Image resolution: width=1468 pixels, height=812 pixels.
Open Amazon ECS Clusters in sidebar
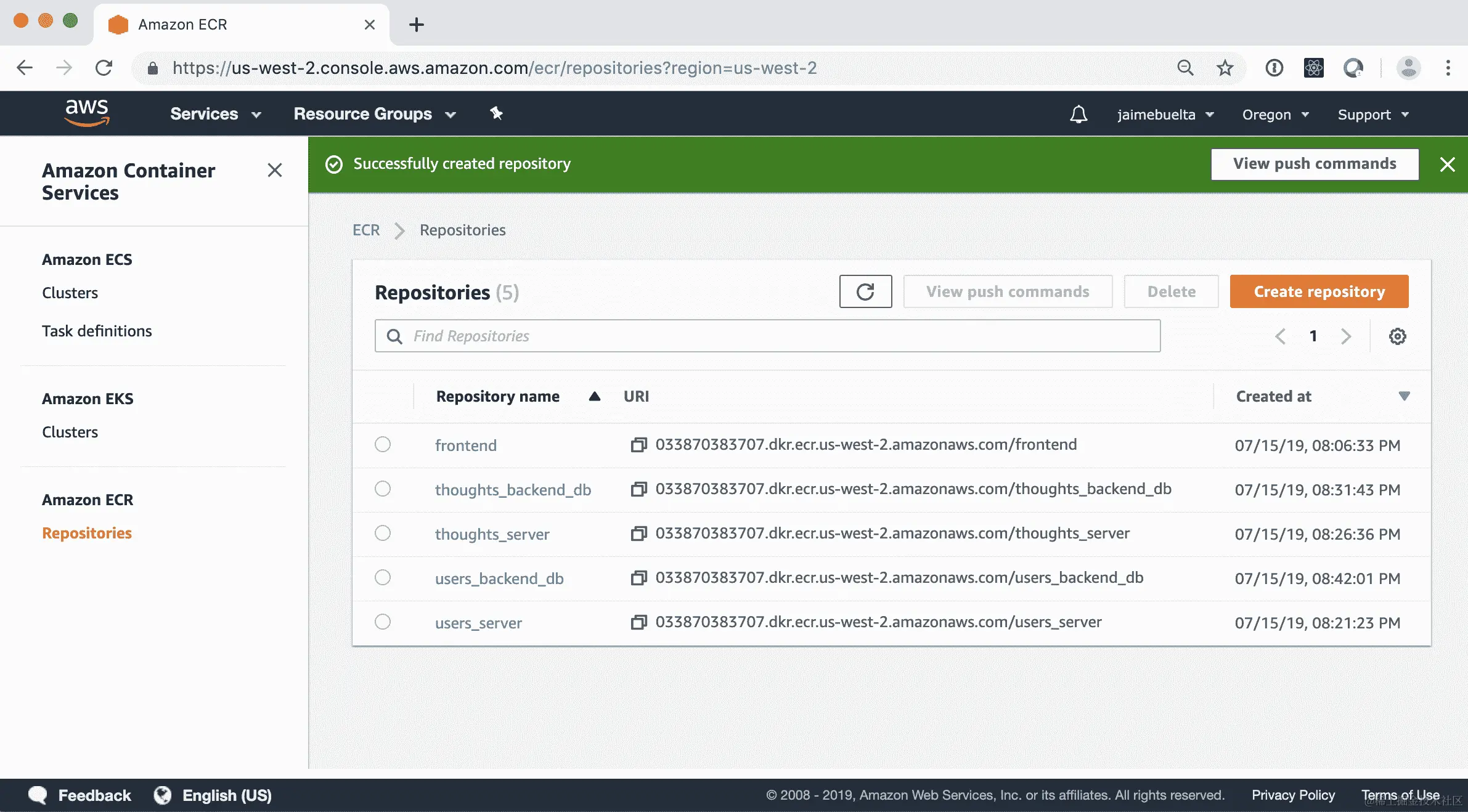click(70, 293)
